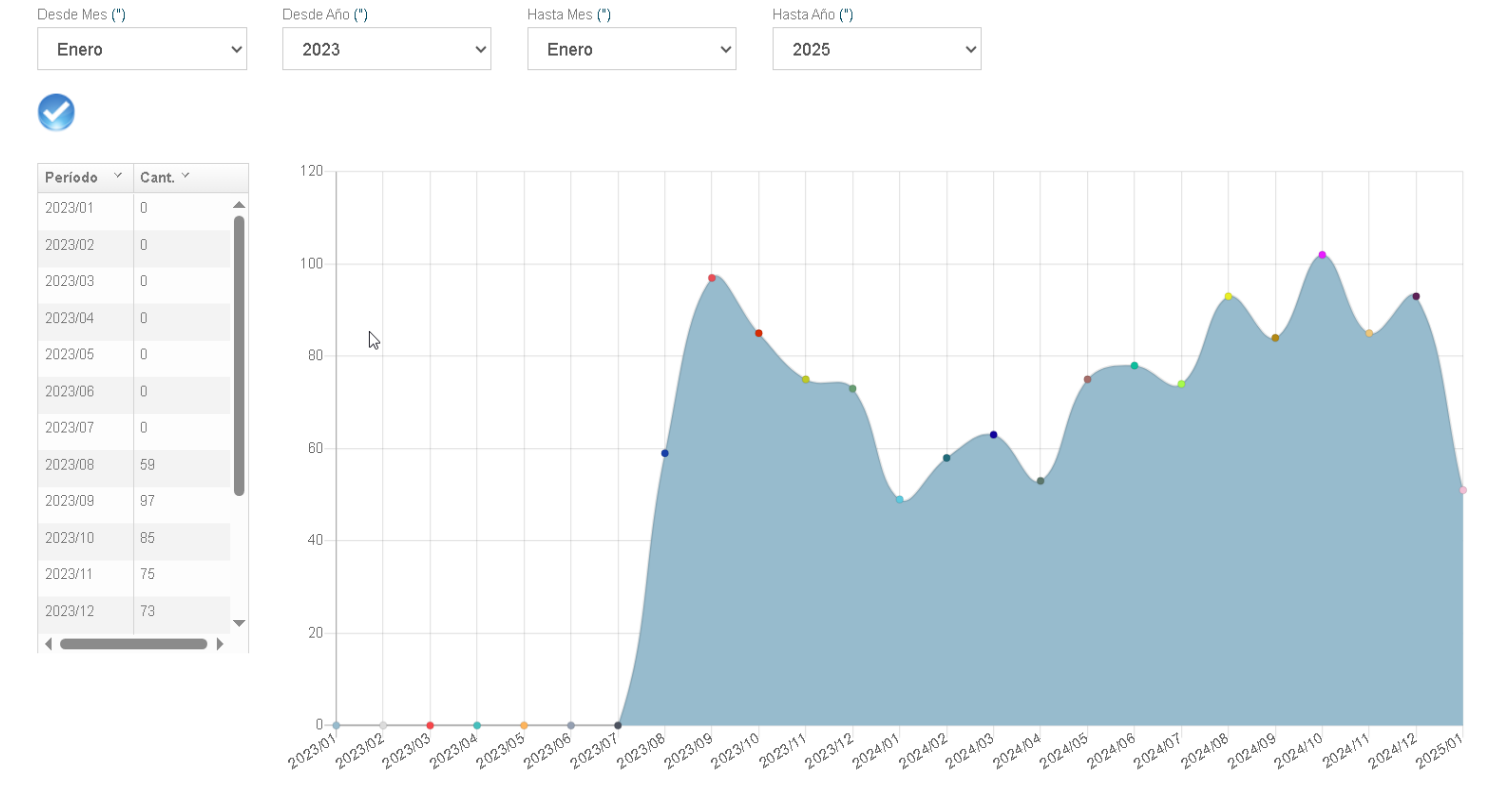Click the table scroll left arrow
Screen dimensions: 1499x809
(48, 644)
